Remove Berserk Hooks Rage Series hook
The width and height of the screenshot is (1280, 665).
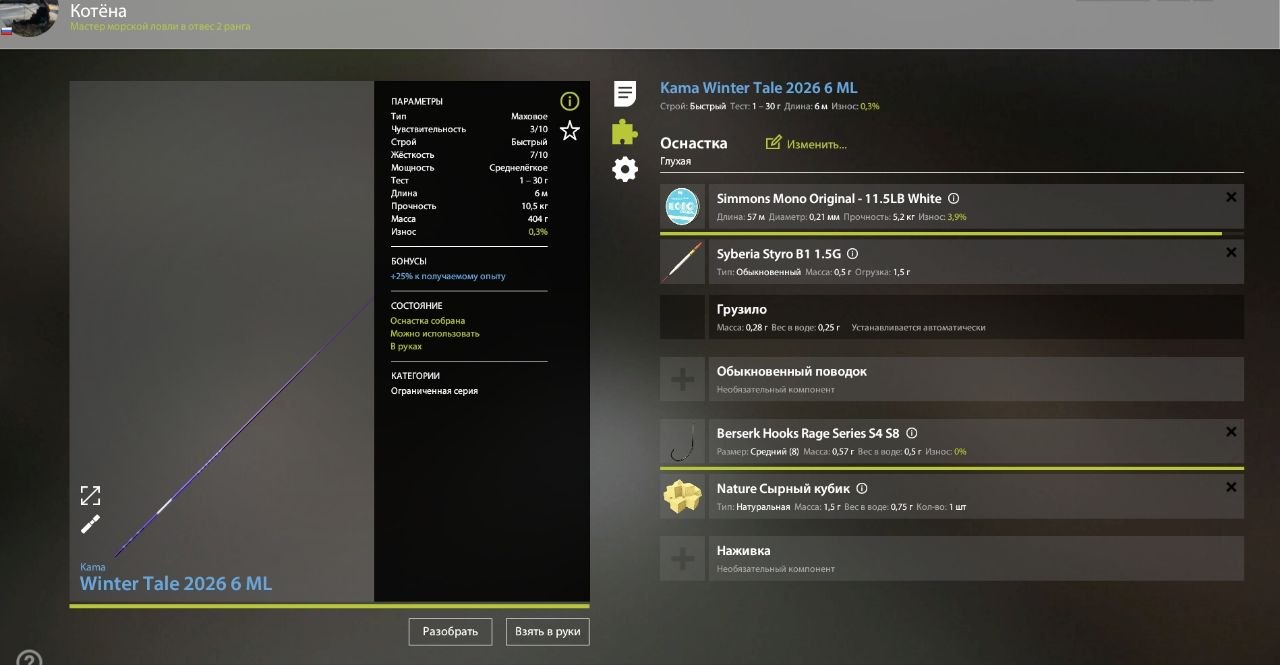coord(1231,432)
